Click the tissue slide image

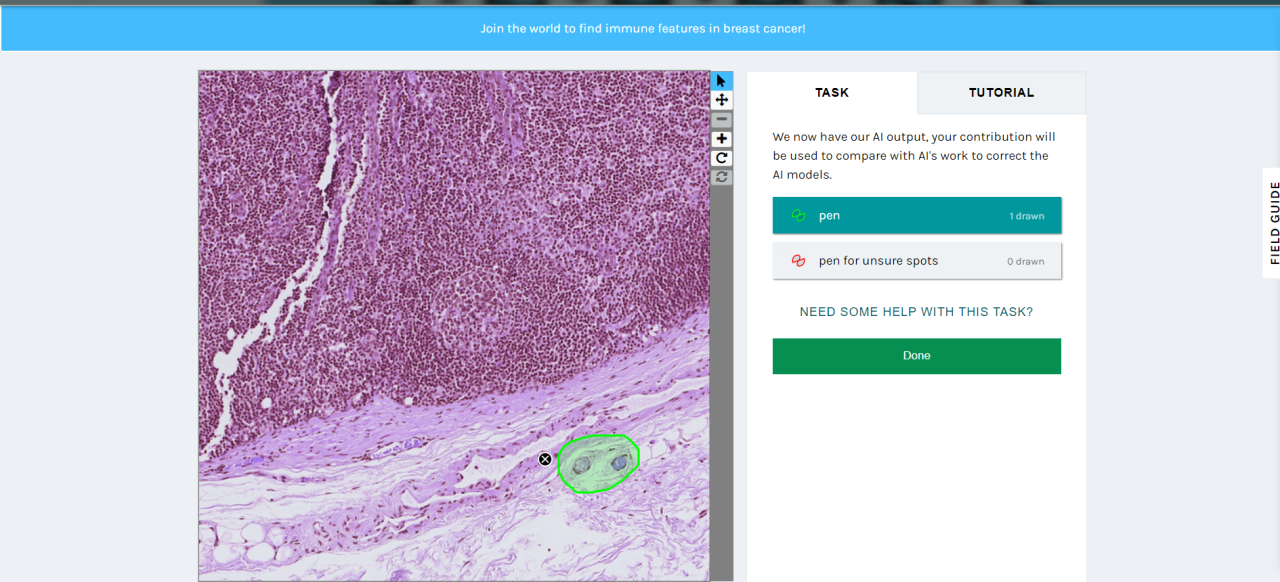coord(454,325)
